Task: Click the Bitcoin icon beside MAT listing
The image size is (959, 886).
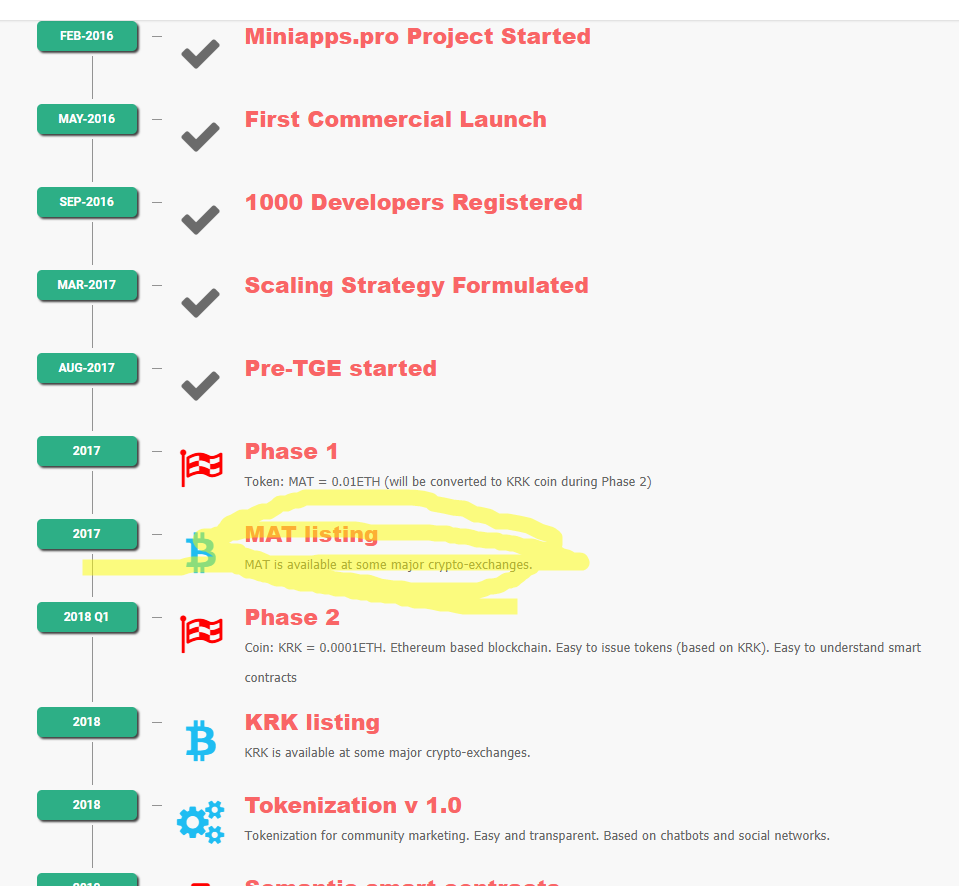Action: point(201,552)
